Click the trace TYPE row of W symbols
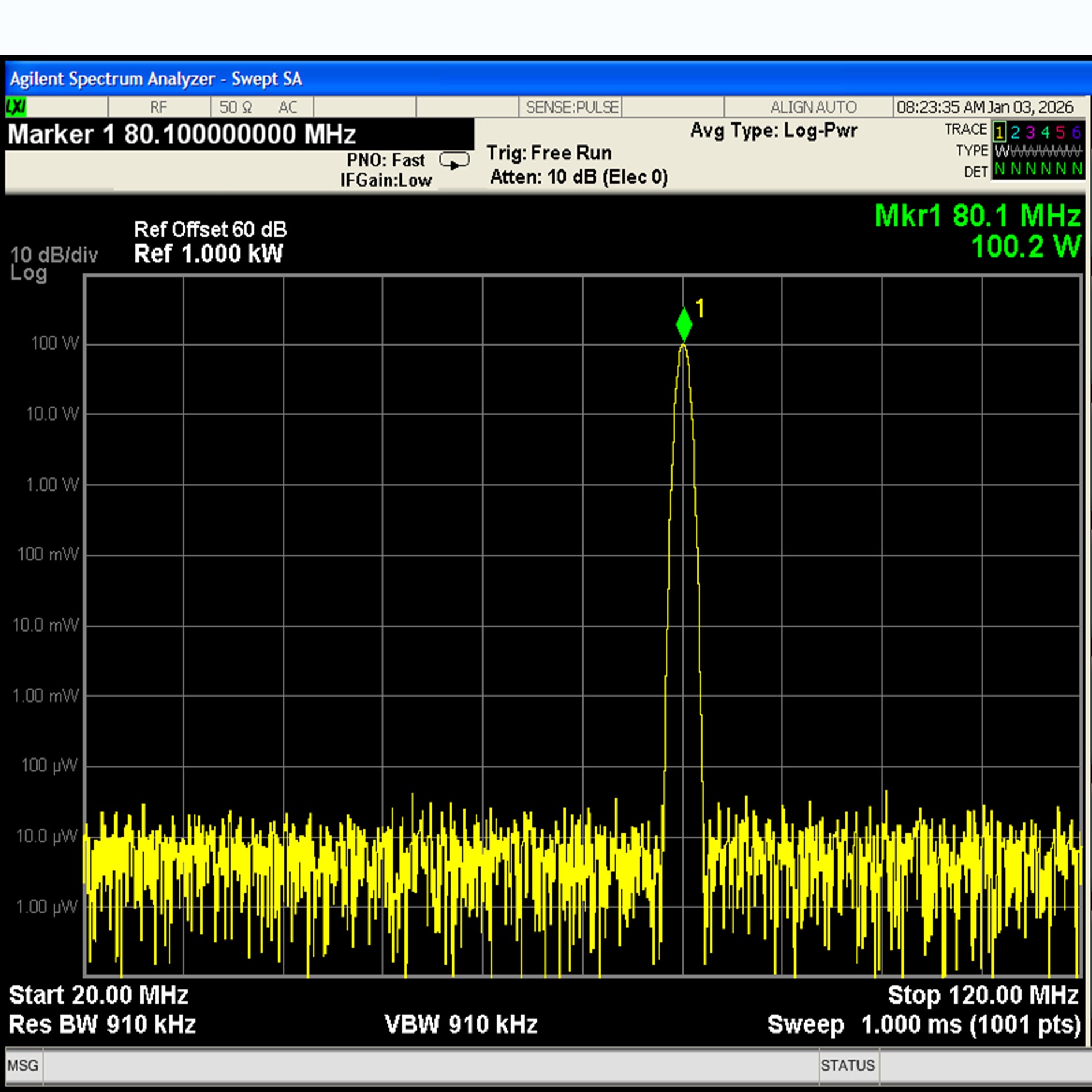This screenshot has height=1092, width=1092. 1038,151
